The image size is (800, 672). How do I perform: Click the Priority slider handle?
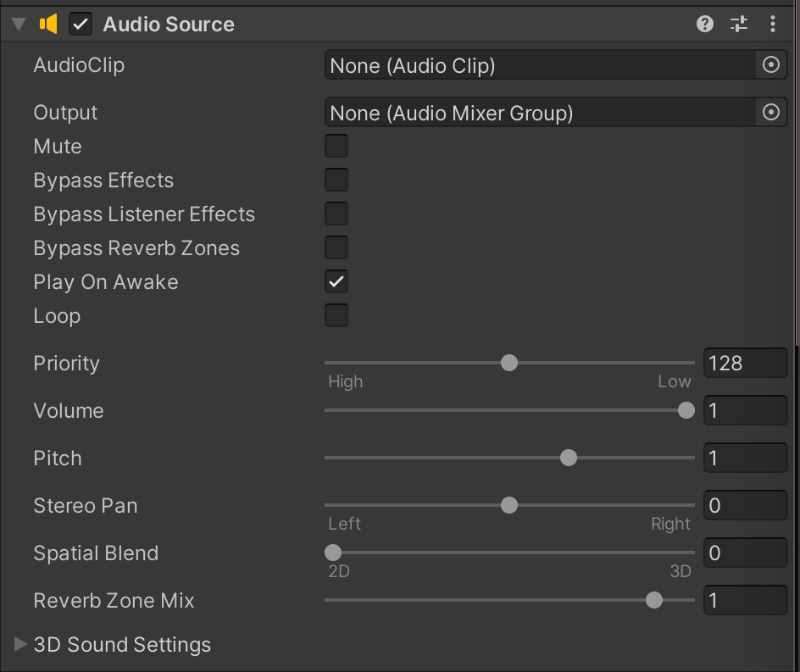(x=509, y=363)
